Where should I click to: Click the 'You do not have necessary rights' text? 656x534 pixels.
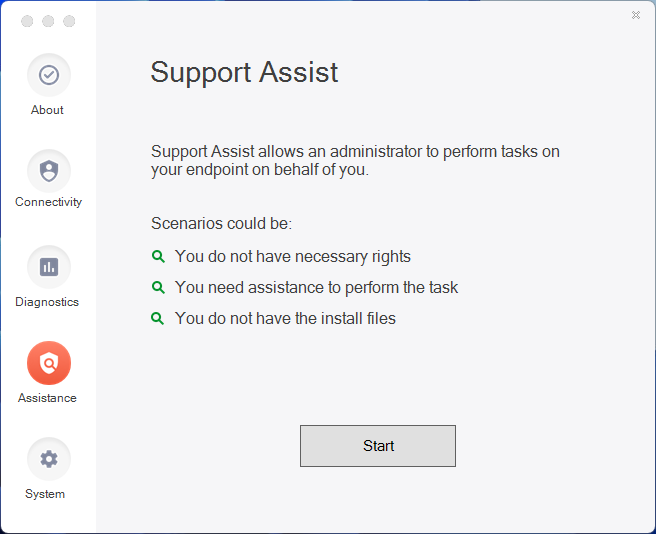[292, 257]
